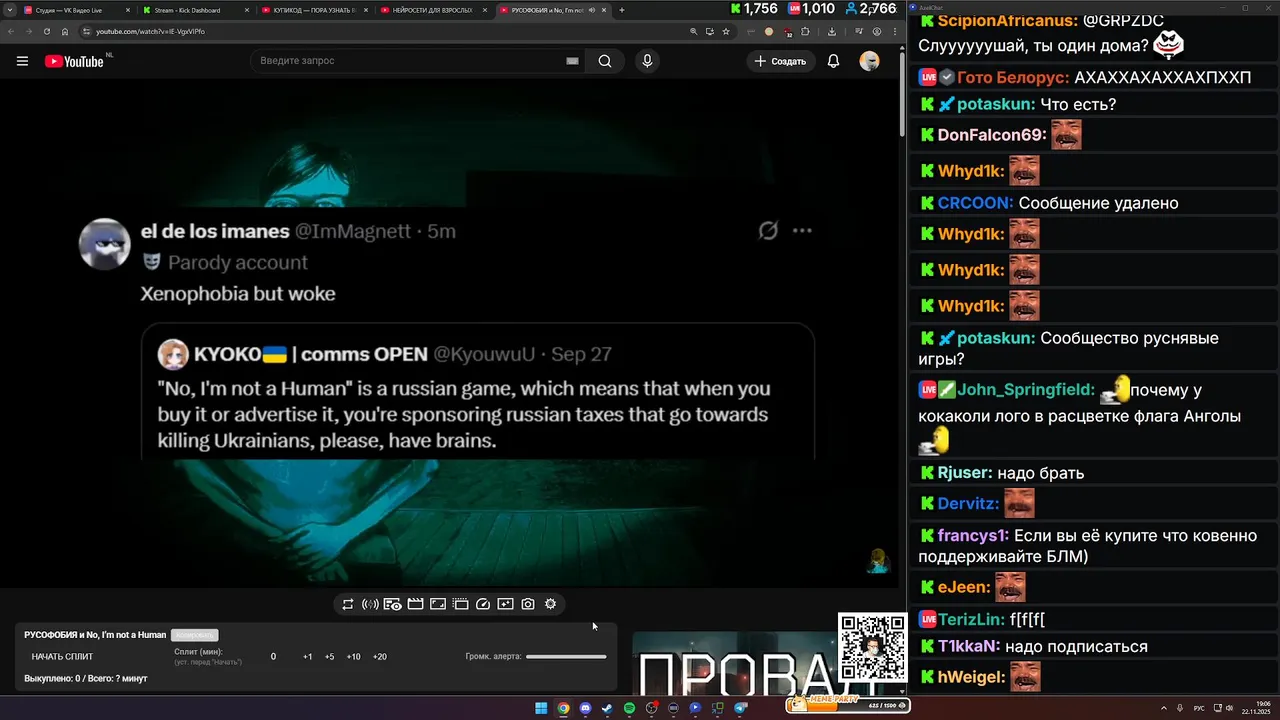Click the sparkle-screen icon in the player toolbar

(x=505, y=604)
